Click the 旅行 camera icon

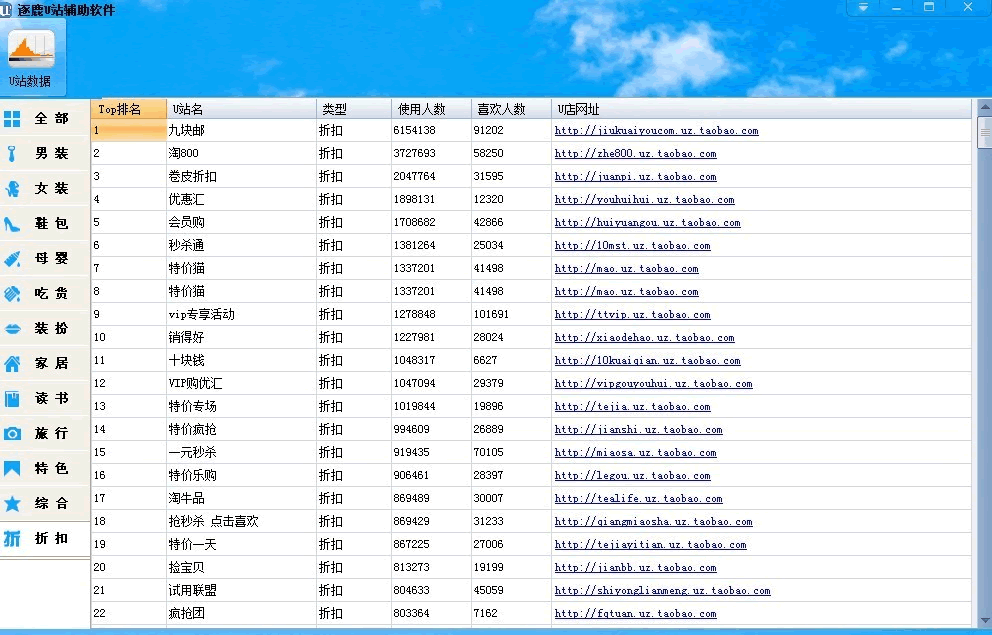tap(12, 434)
